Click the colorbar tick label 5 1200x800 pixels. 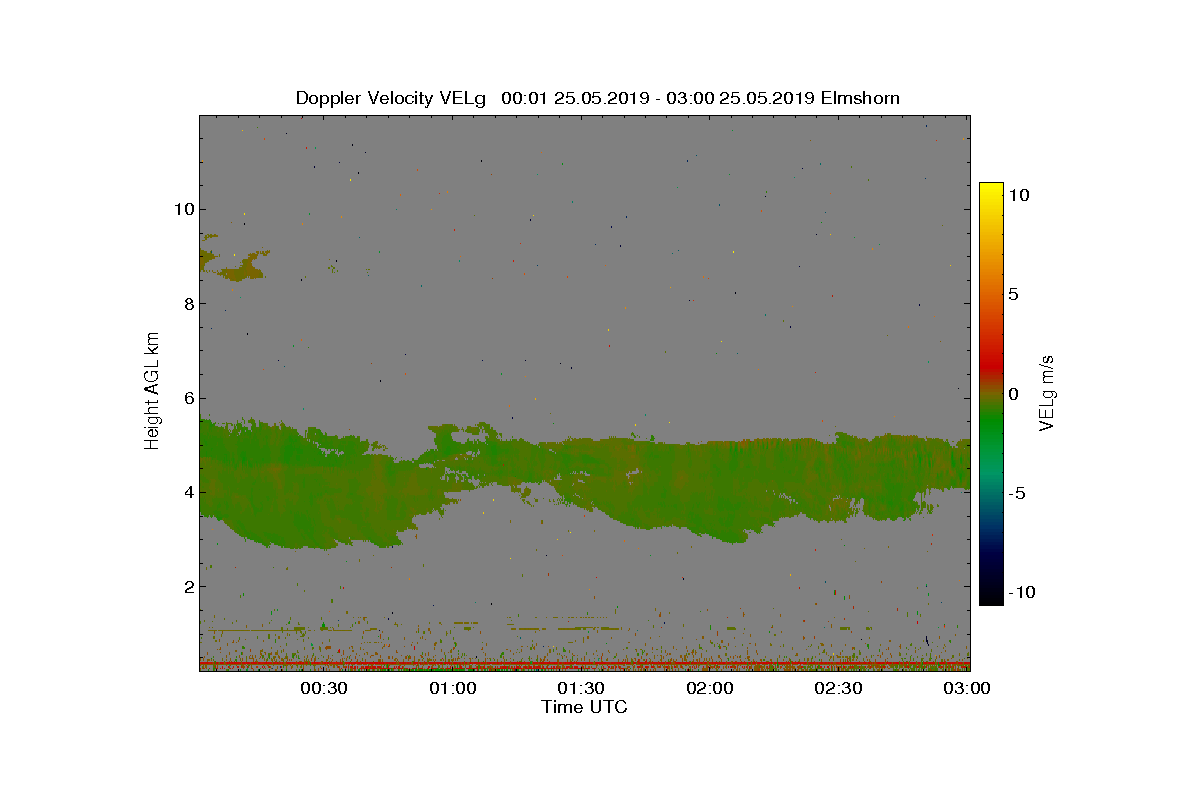[1013, 295]
